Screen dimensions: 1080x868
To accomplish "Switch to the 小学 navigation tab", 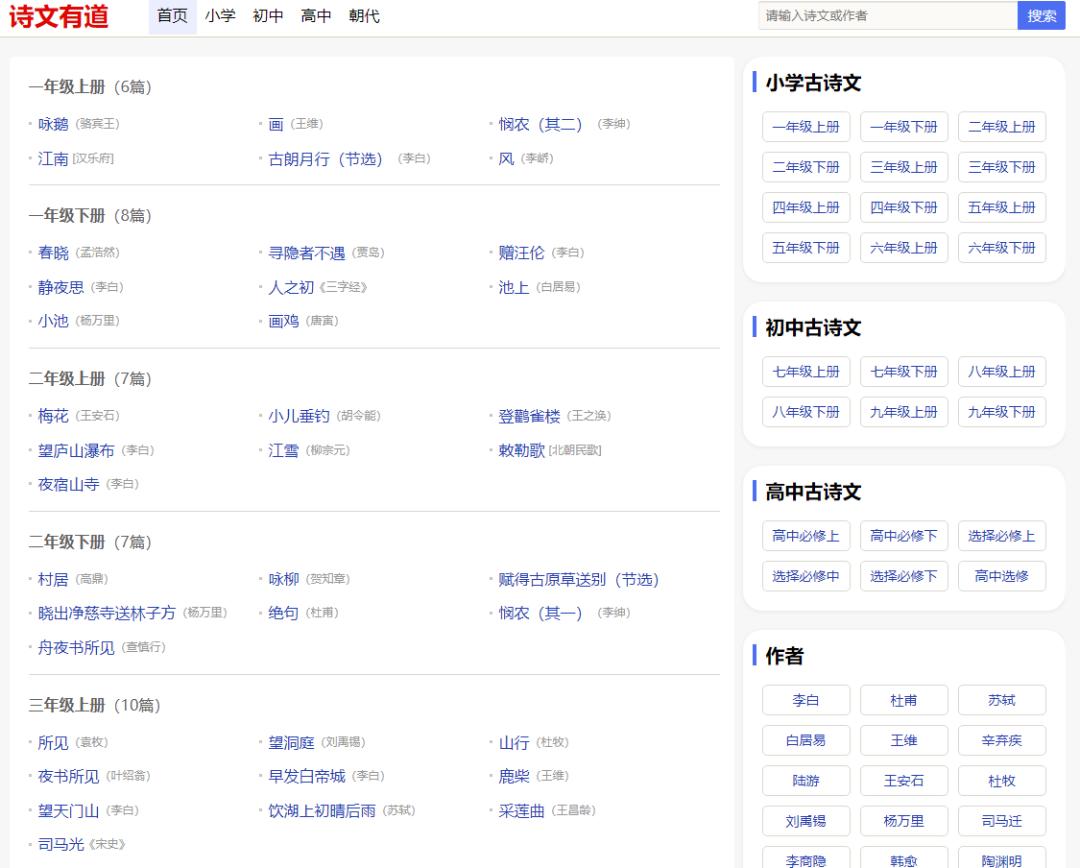I will (x=220, y=16).
